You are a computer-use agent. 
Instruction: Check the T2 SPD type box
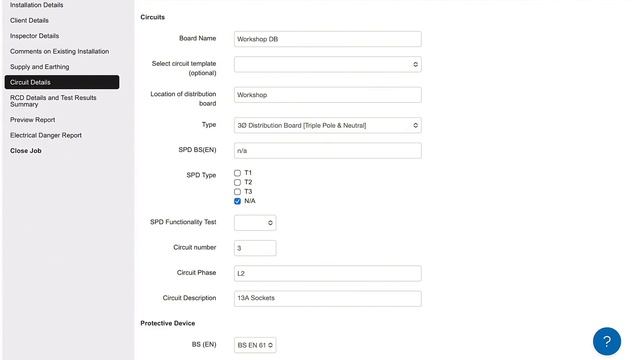click(237, 182)
